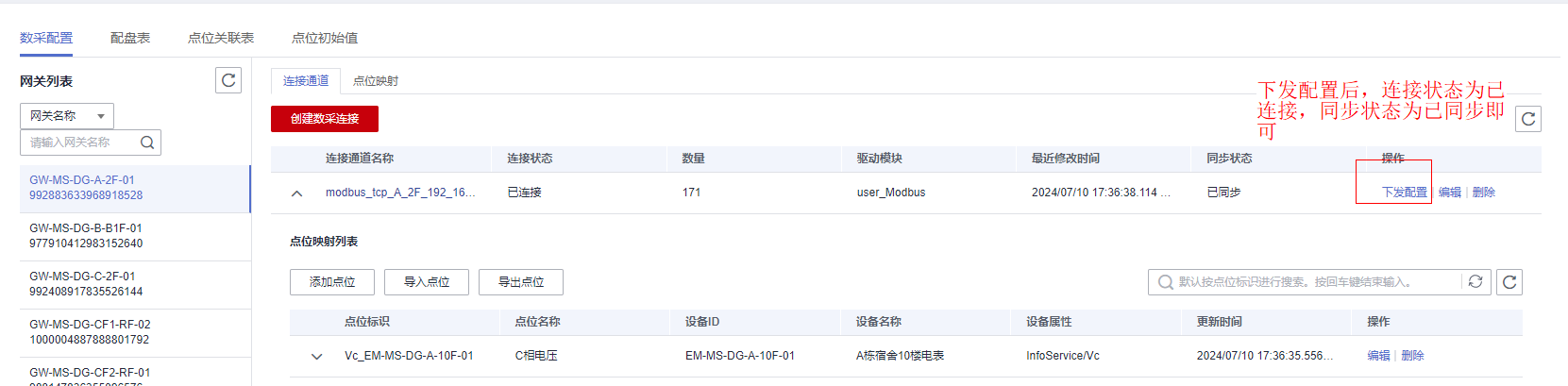This screenshot has width=1568, height=386.
Task: Select the 点位映射 sub-tab
Action: click(x=376, y=81)
